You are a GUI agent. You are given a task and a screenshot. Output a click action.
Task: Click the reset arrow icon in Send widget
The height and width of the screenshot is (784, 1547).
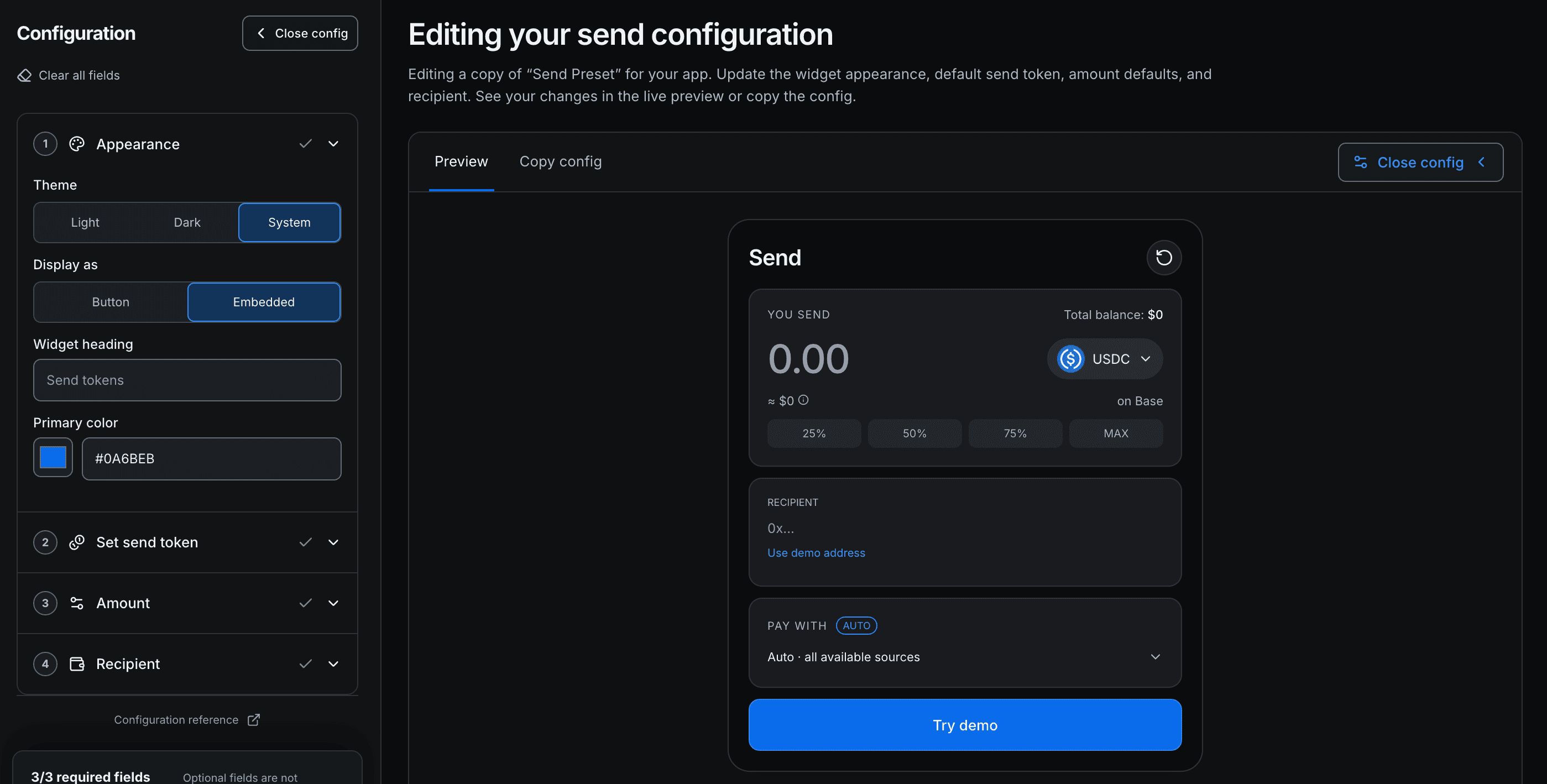click(x=1163, y=257)
